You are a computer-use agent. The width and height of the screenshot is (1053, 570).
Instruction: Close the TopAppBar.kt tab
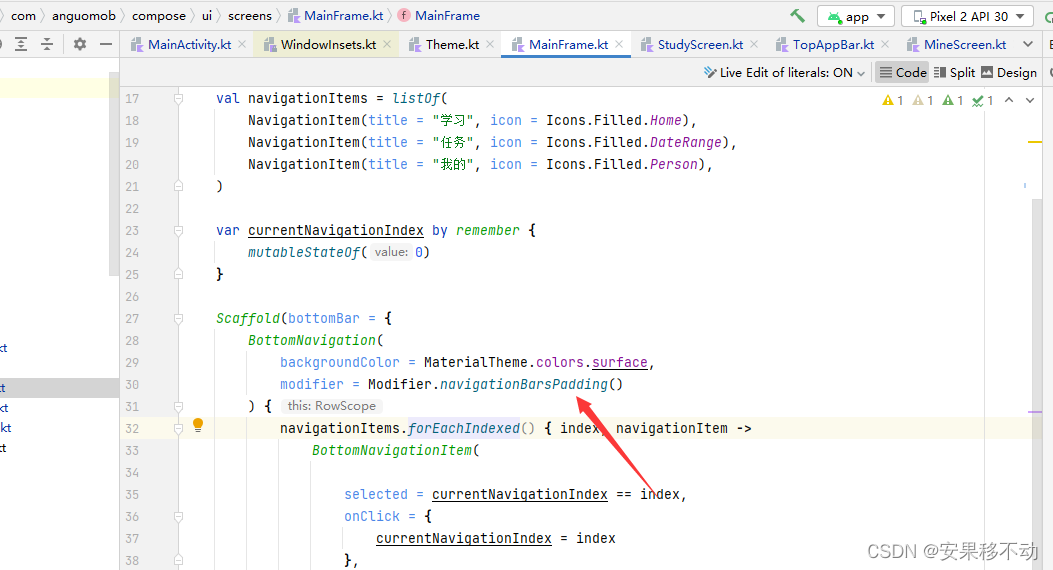pyautogui.click(x=885, y=44)
